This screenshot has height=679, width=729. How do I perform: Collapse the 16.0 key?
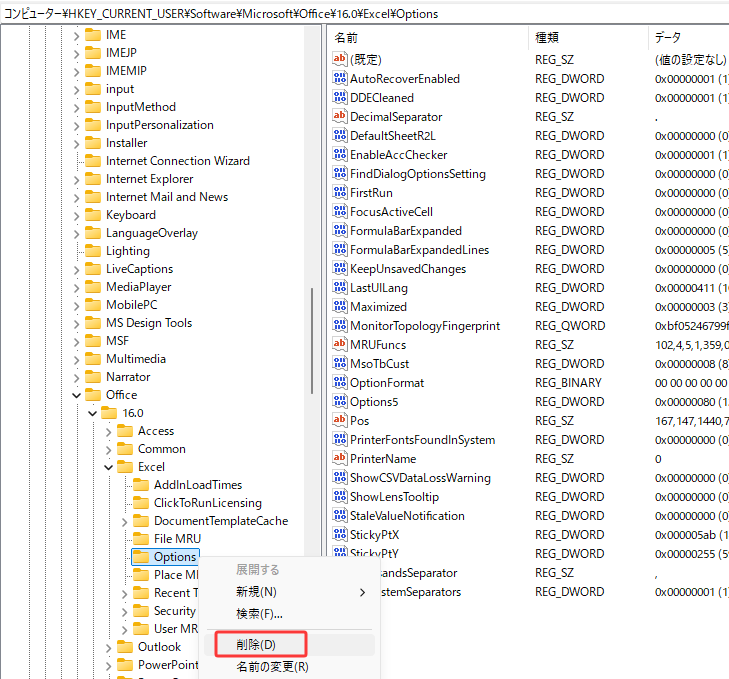tap(93, 413)
